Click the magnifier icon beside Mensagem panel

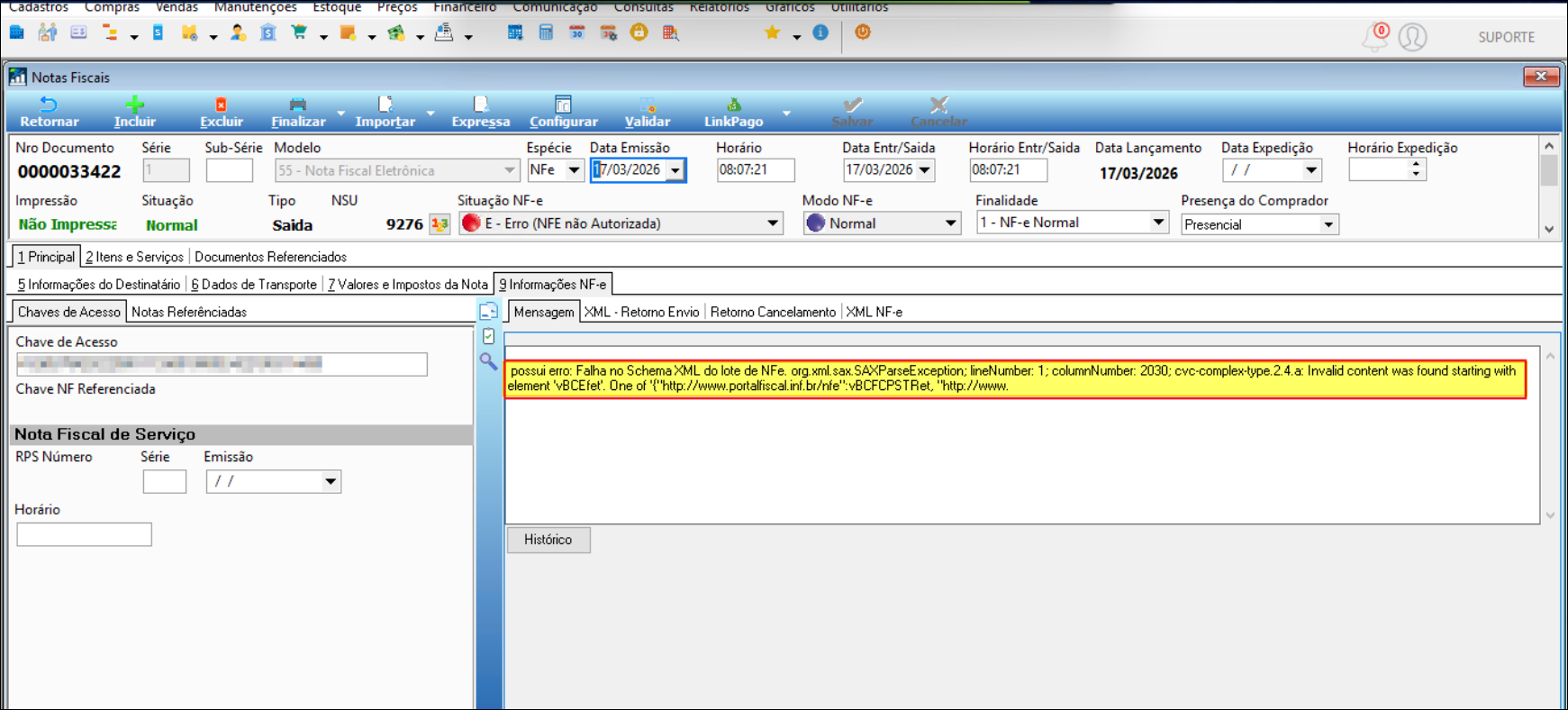point(488,361)
